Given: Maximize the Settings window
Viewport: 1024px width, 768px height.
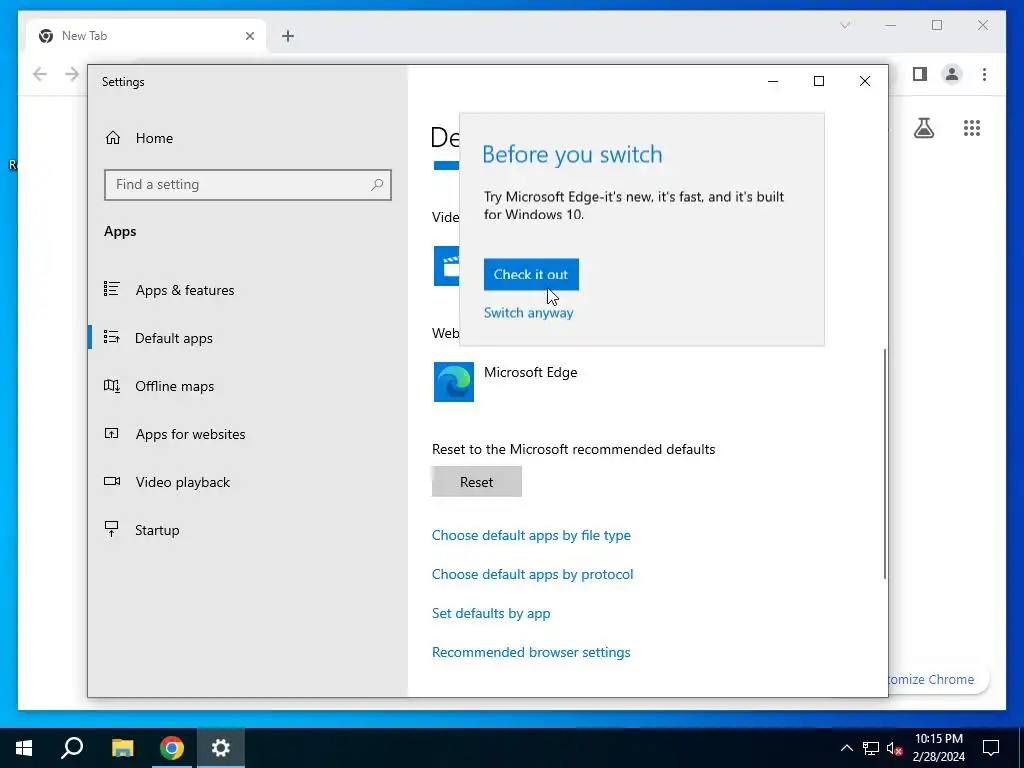Looking at the screenshot, I should [x=819, y=81].
